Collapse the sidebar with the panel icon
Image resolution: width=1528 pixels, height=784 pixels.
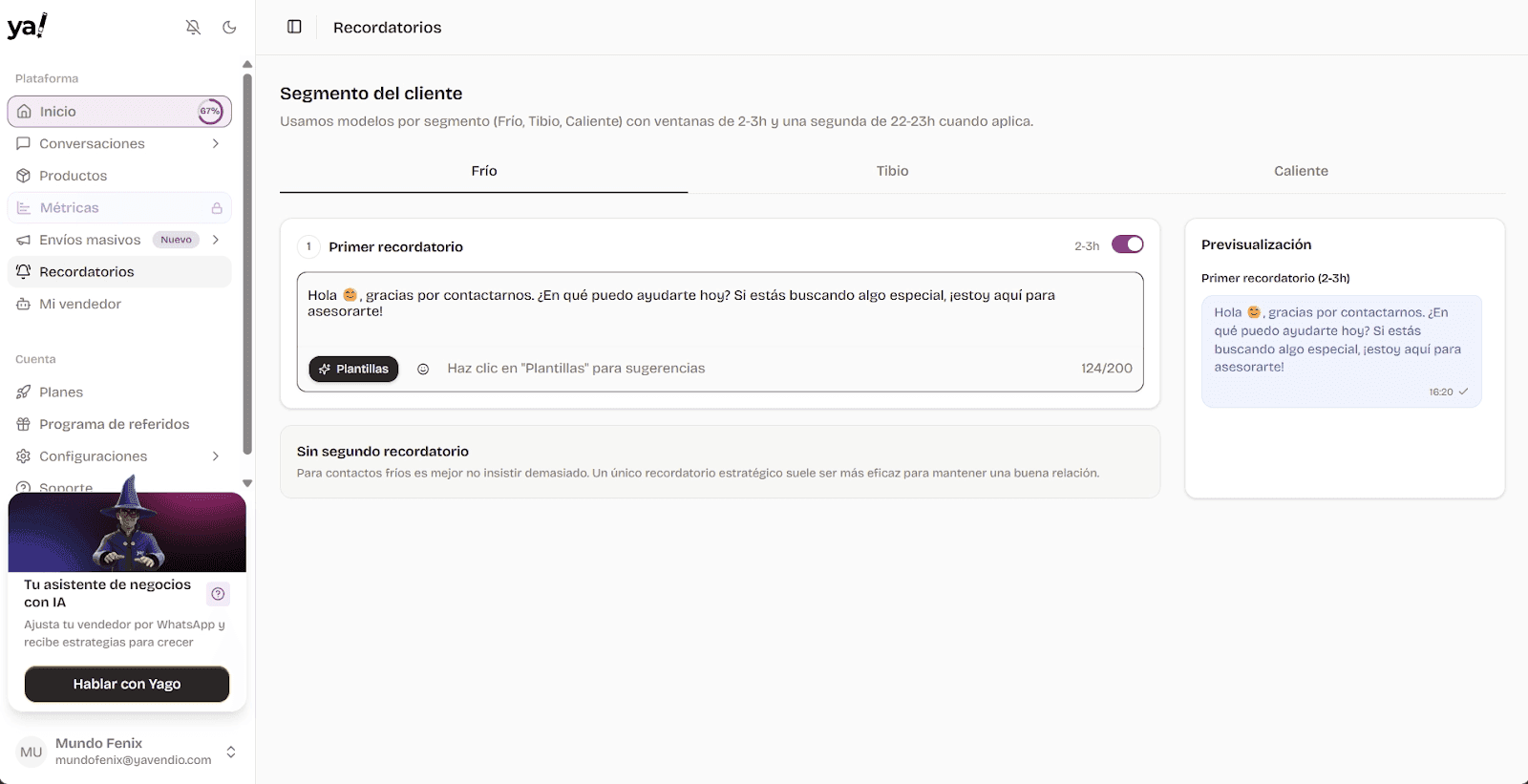point(294,27)
